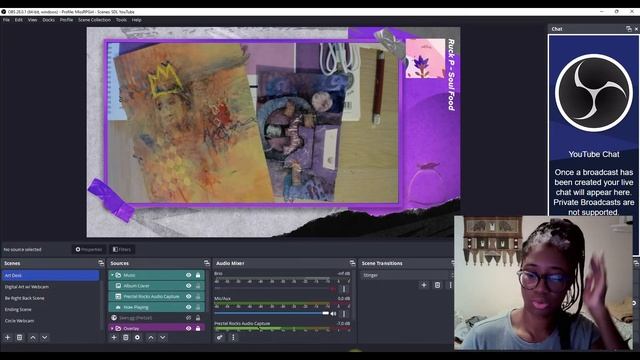Click the Scenes list scrollbar
Image resolution: width=640 pixels, height=360 pixels.
pyautogui.click(x=102, y=300)
